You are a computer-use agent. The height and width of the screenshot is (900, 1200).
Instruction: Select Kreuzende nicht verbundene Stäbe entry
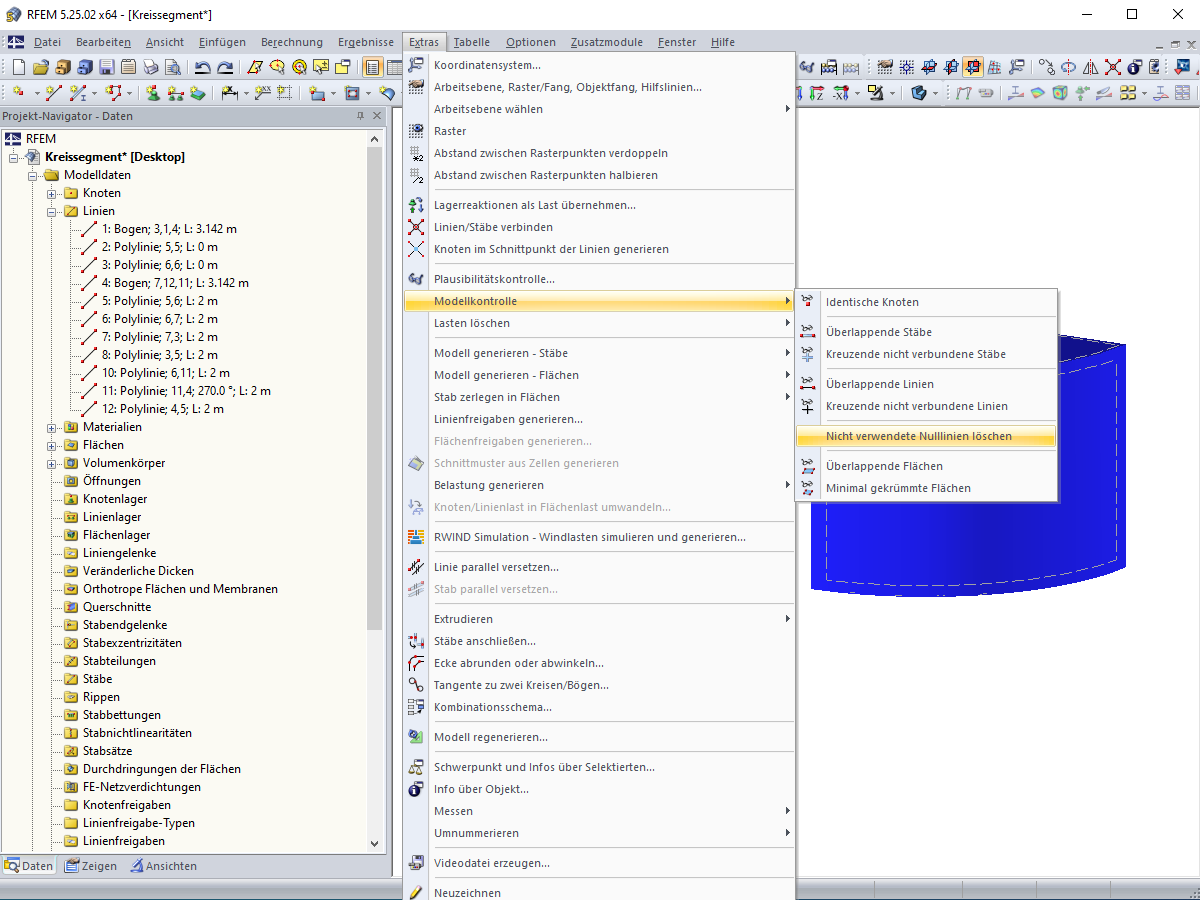[925, 354]
